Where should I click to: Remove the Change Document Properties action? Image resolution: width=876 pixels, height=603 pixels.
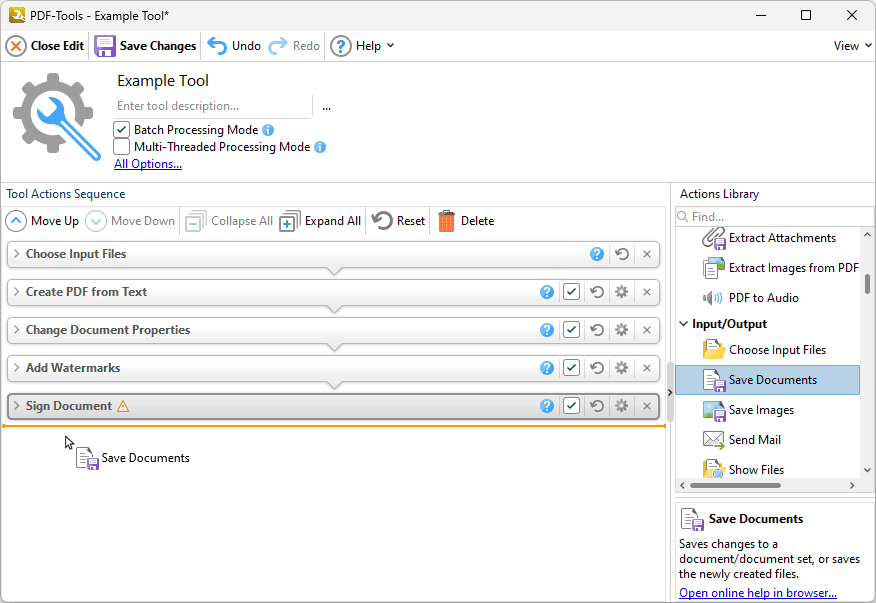(647, 330)
